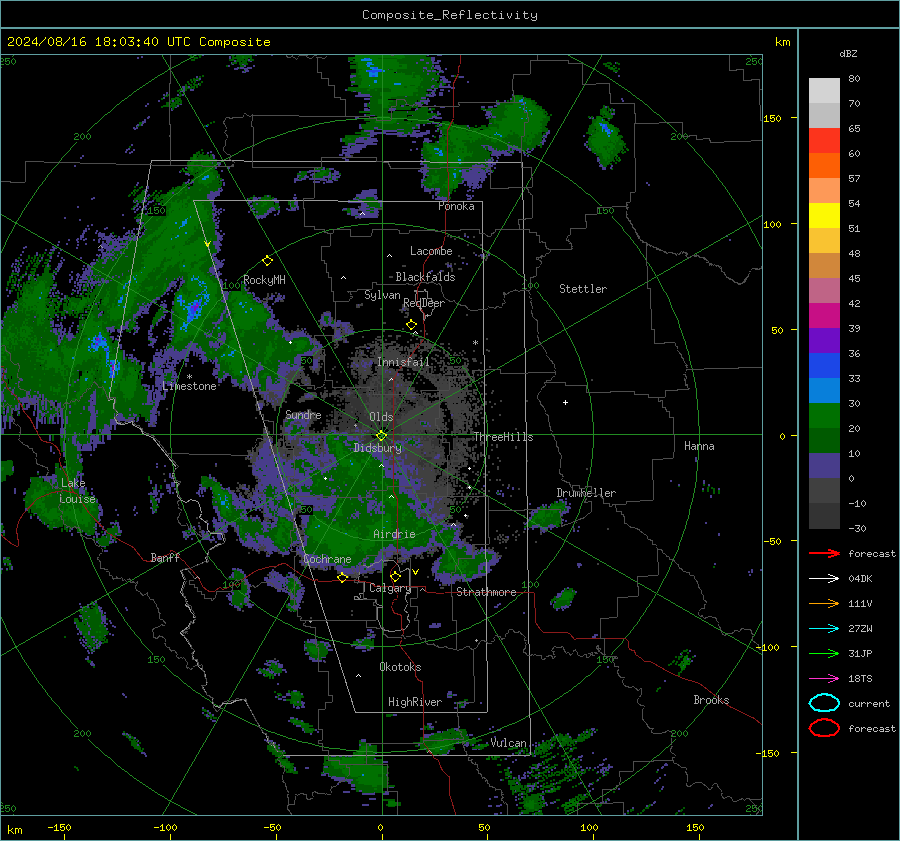900x841 pixels.
Task: Click the Strathmore label
Action: pos(486,592)
